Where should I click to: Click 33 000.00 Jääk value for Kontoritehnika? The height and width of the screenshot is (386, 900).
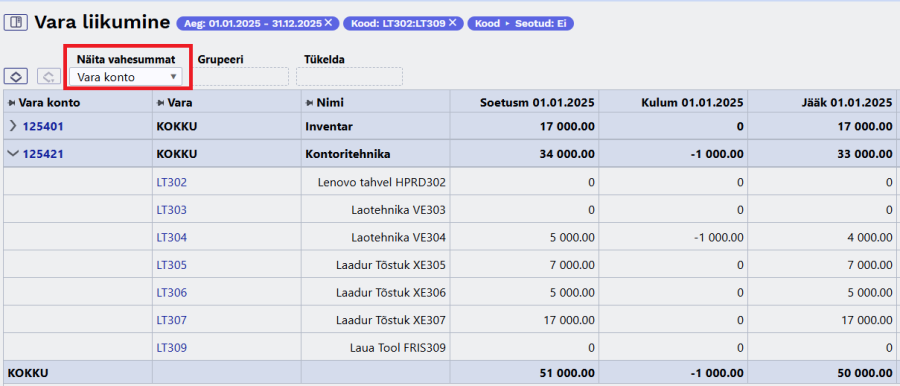point(866,155)
